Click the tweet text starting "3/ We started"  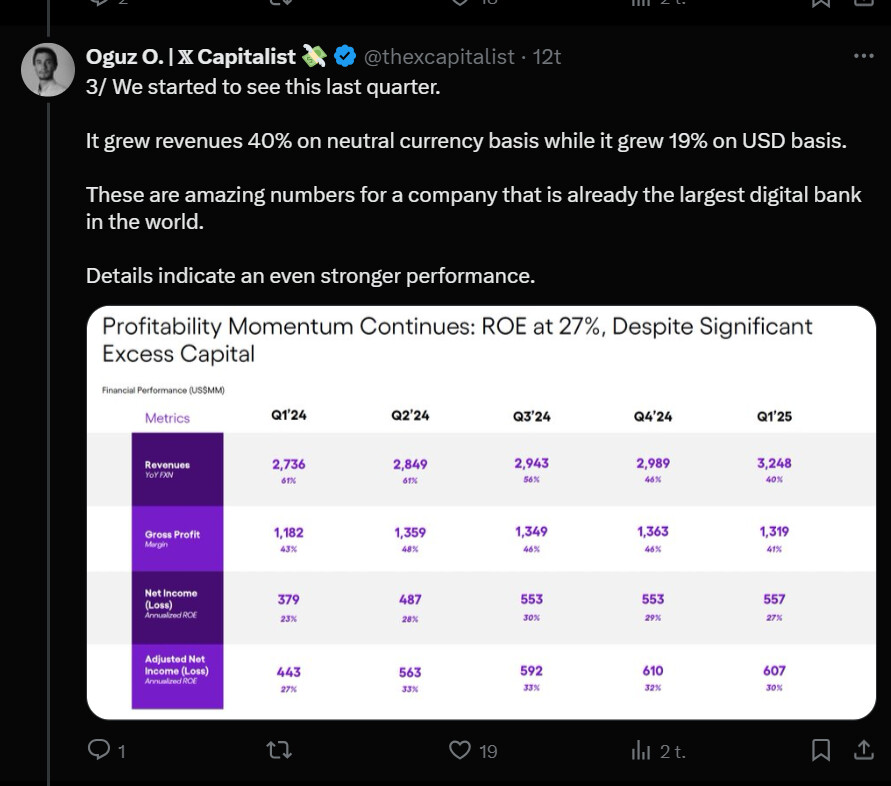(263, 87)
